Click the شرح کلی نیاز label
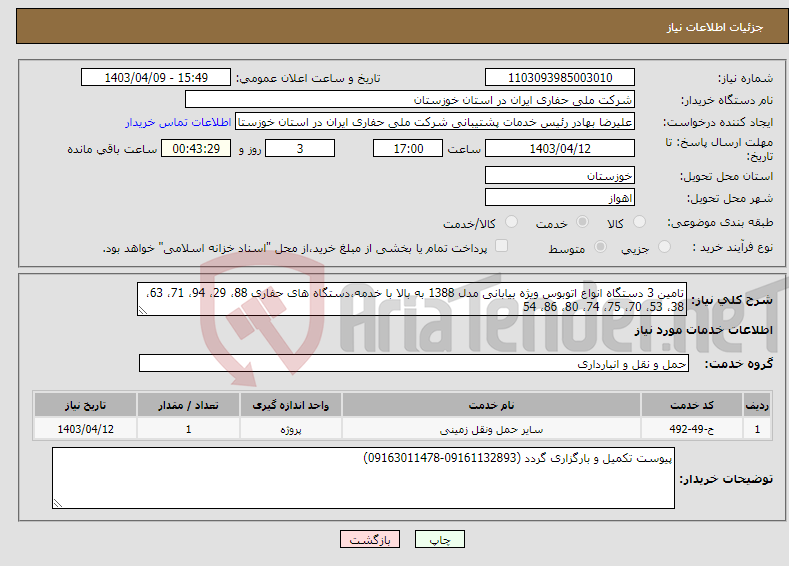The image size is (789, 566). (732, 300)
